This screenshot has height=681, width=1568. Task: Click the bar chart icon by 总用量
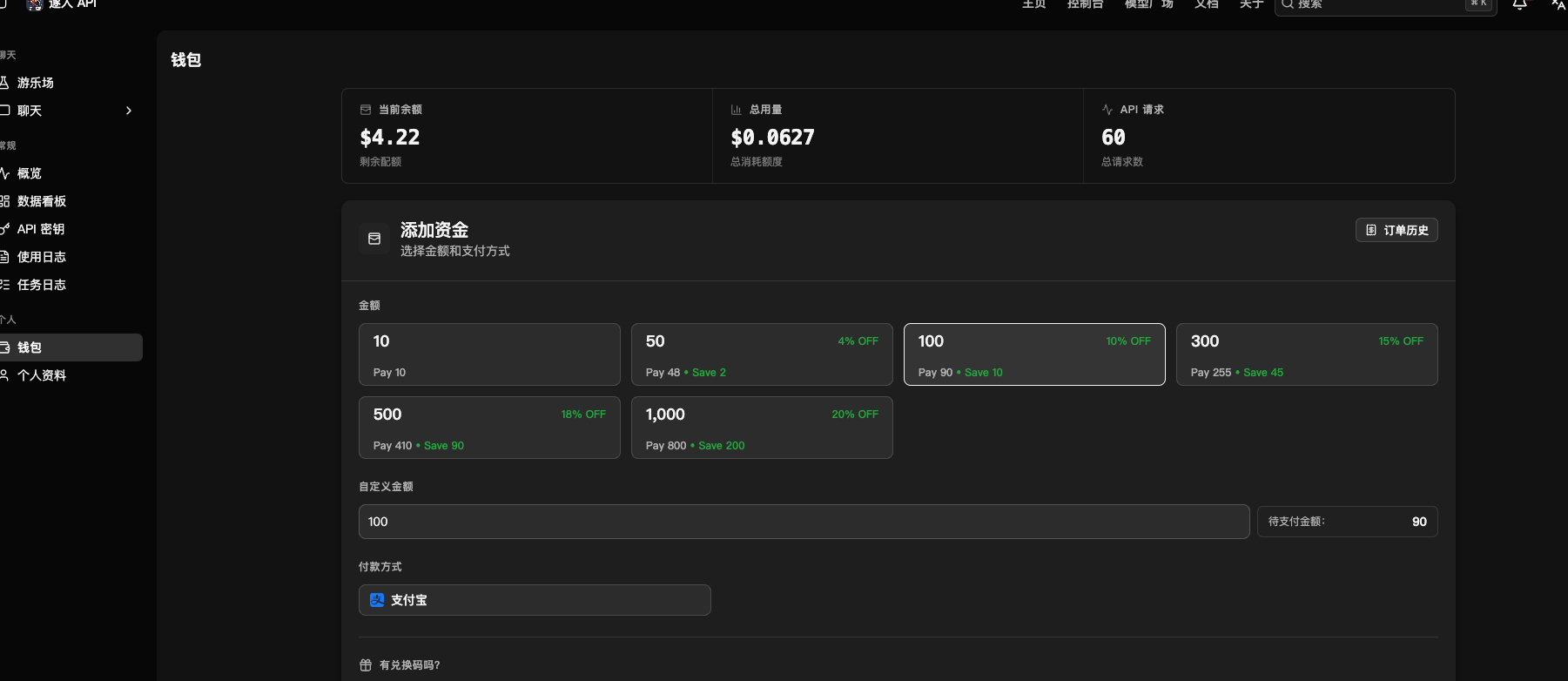(x=736, y=110)
